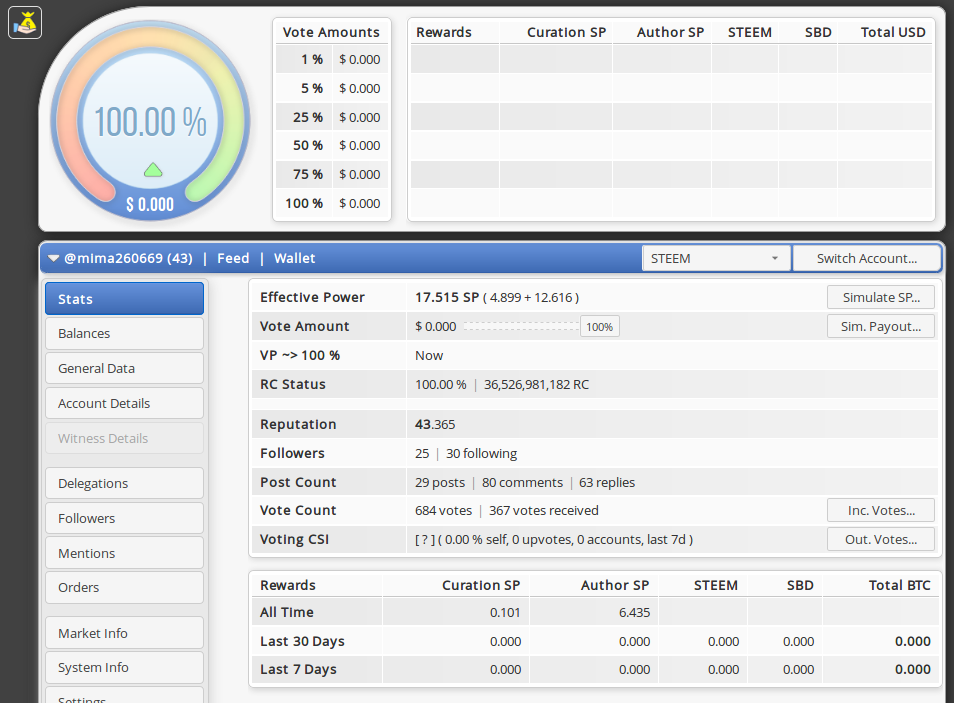
Task: Click the 5 % vote amount row
Action: click(332, 88)
